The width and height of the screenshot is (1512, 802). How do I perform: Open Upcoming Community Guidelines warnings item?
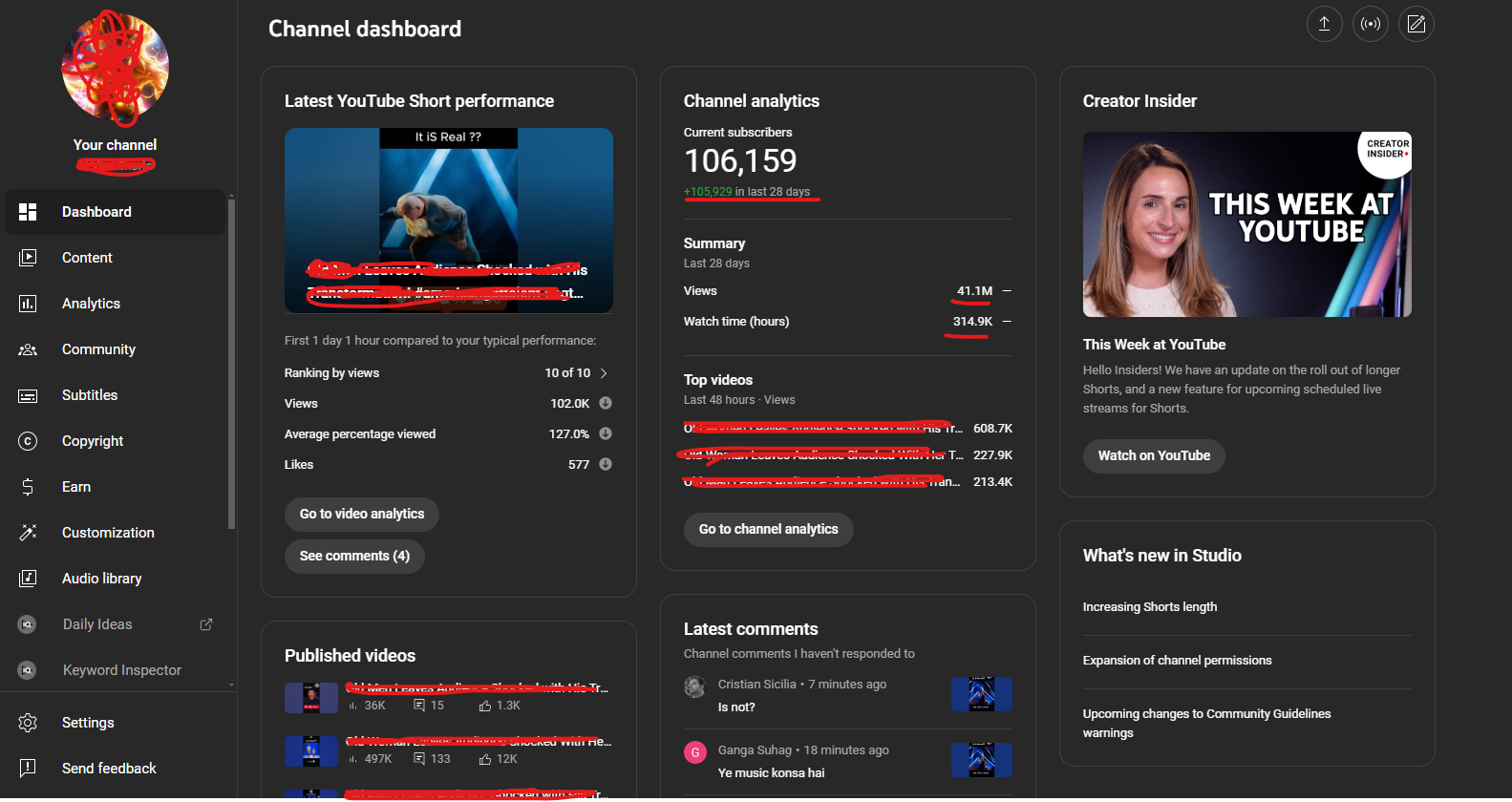[1206, 724]
